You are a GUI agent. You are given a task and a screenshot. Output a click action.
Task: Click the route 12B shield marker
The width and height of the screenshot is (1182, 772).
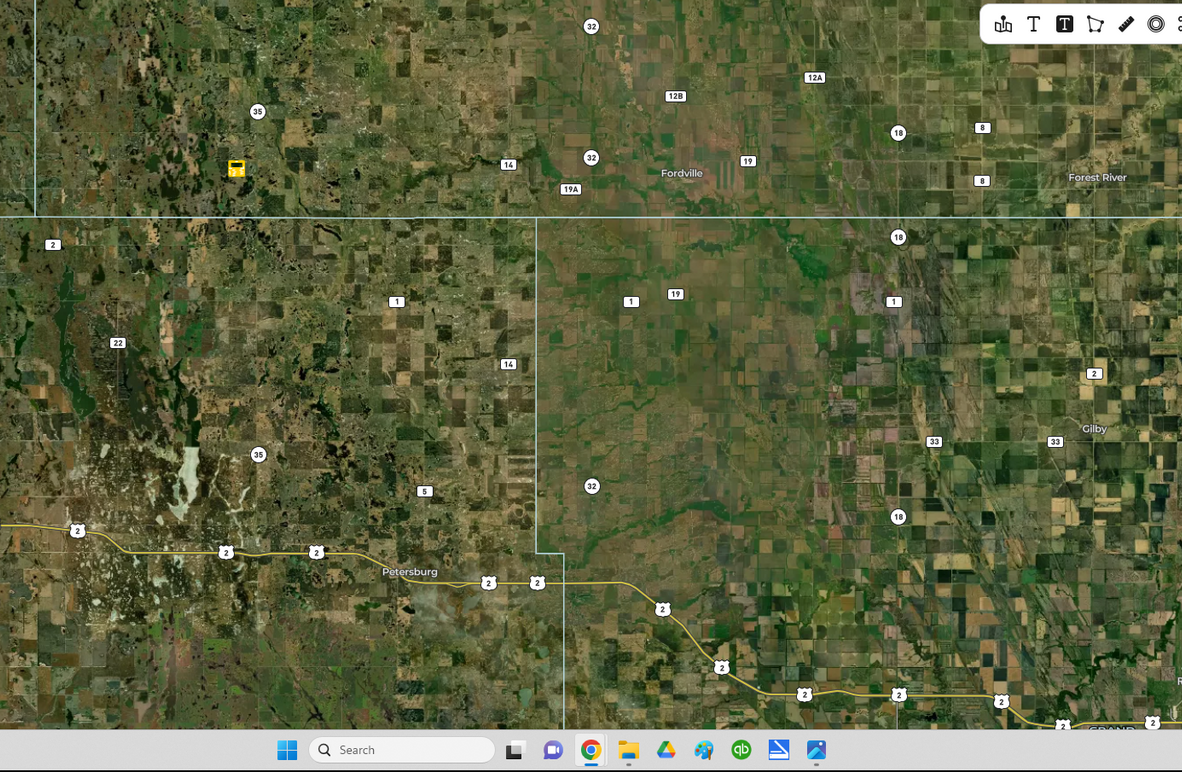675,96
